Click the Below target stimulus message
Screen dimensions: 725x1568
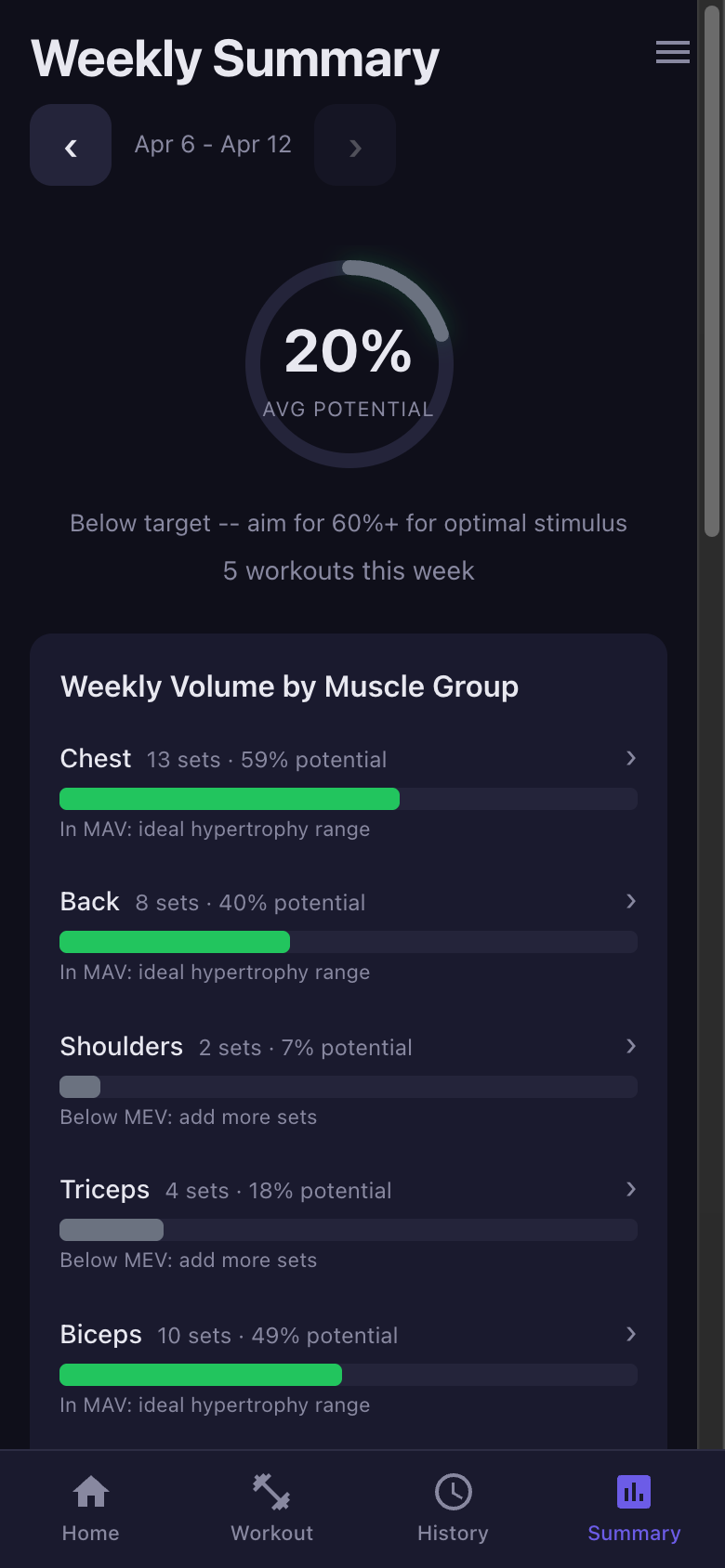[x=348, y=523]
